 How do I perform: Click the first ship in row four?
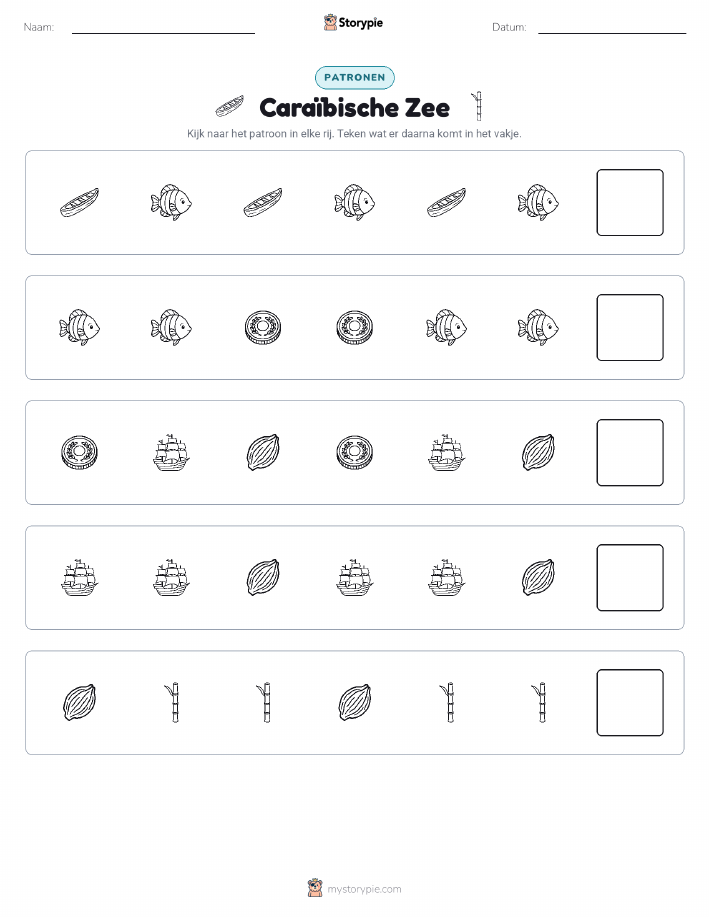pos(80,578)
